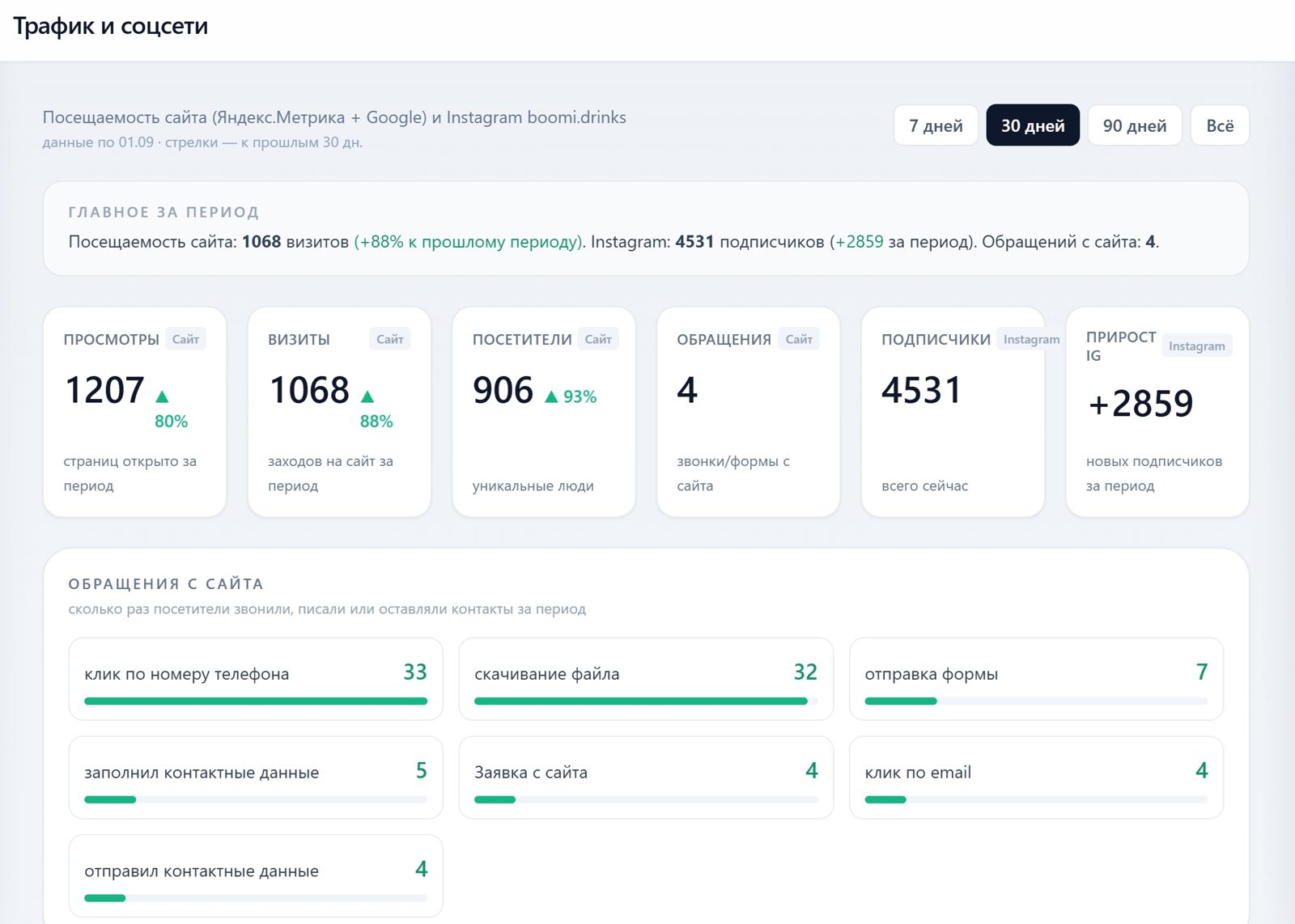Click the Сайт badge on Просмотры card
The image size is (1295, 924).
coord(185,339)
